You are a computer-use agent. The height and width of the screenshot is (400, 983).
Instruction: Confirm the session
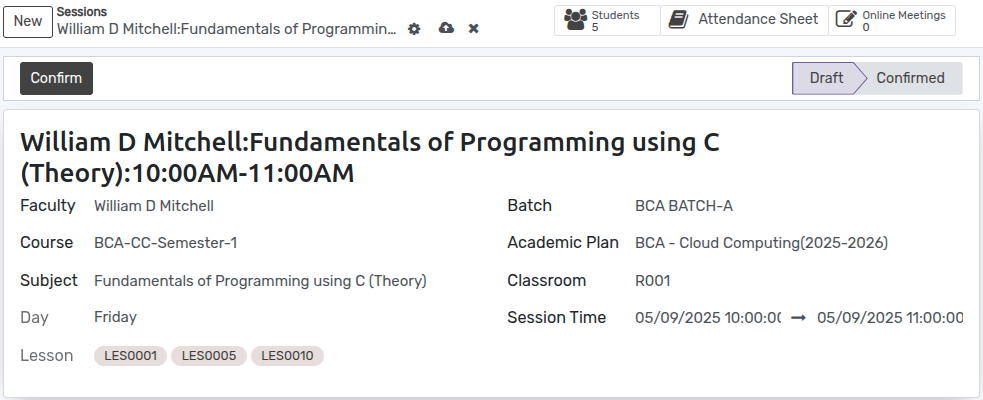(x=56, y=78)
